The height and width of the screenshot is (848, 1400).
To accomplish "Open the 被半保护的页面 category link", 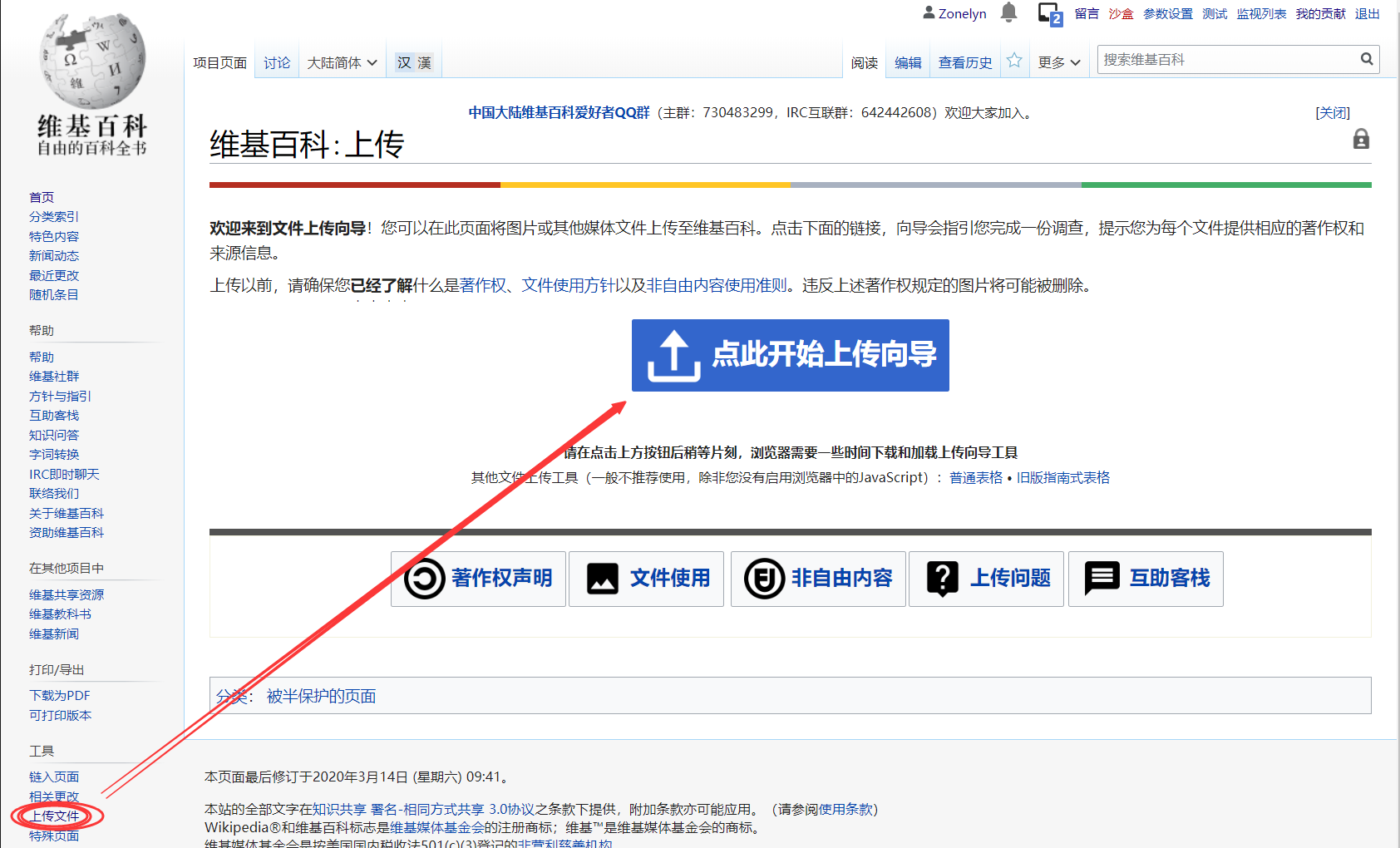I will tap(321, 696).
